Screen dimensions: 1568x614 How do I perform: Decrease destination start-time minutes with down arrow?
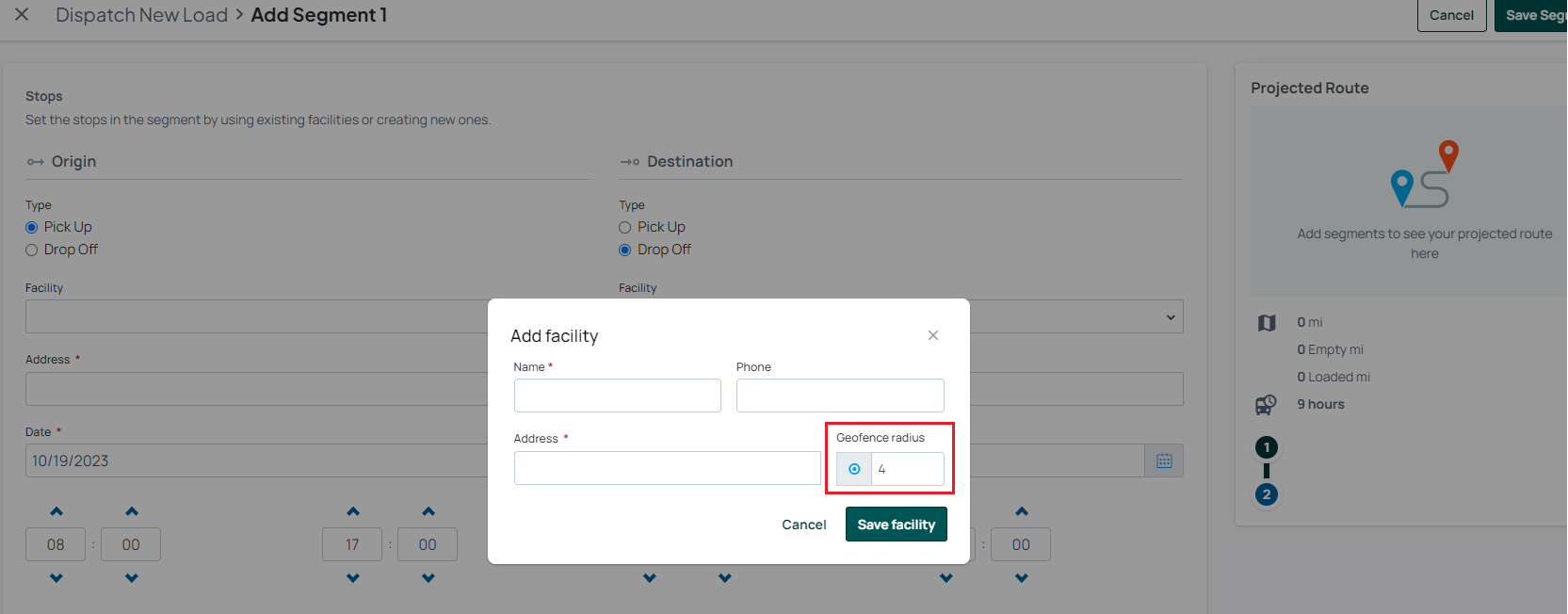[x=725, y=578]
